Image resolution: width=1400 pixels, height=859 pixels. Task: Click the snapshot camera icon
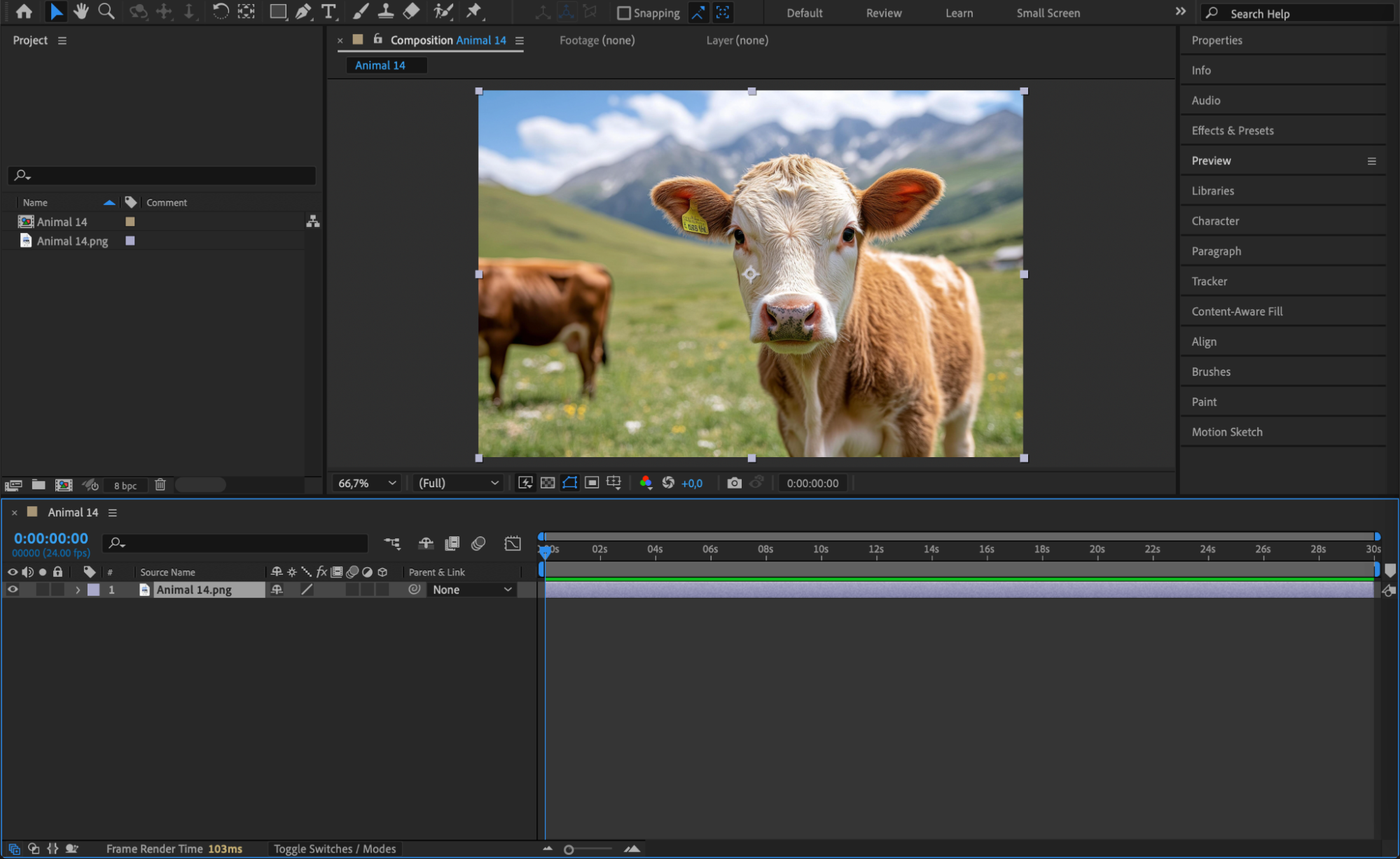[733, 483]
